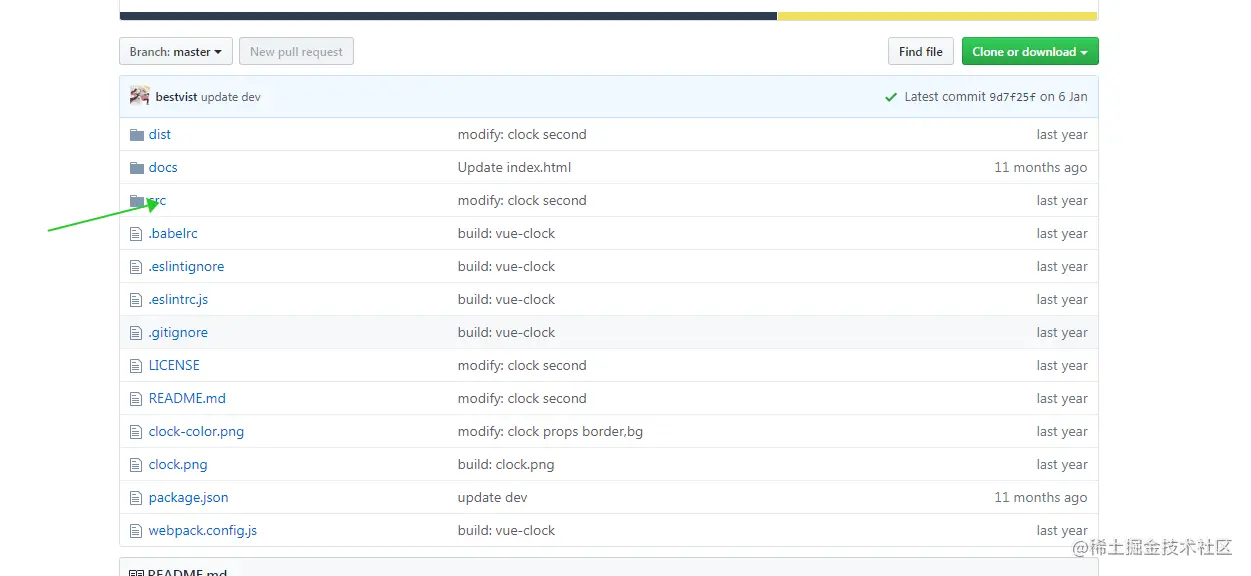
Task: Open the dist row commit message
Action: point(522,135)
